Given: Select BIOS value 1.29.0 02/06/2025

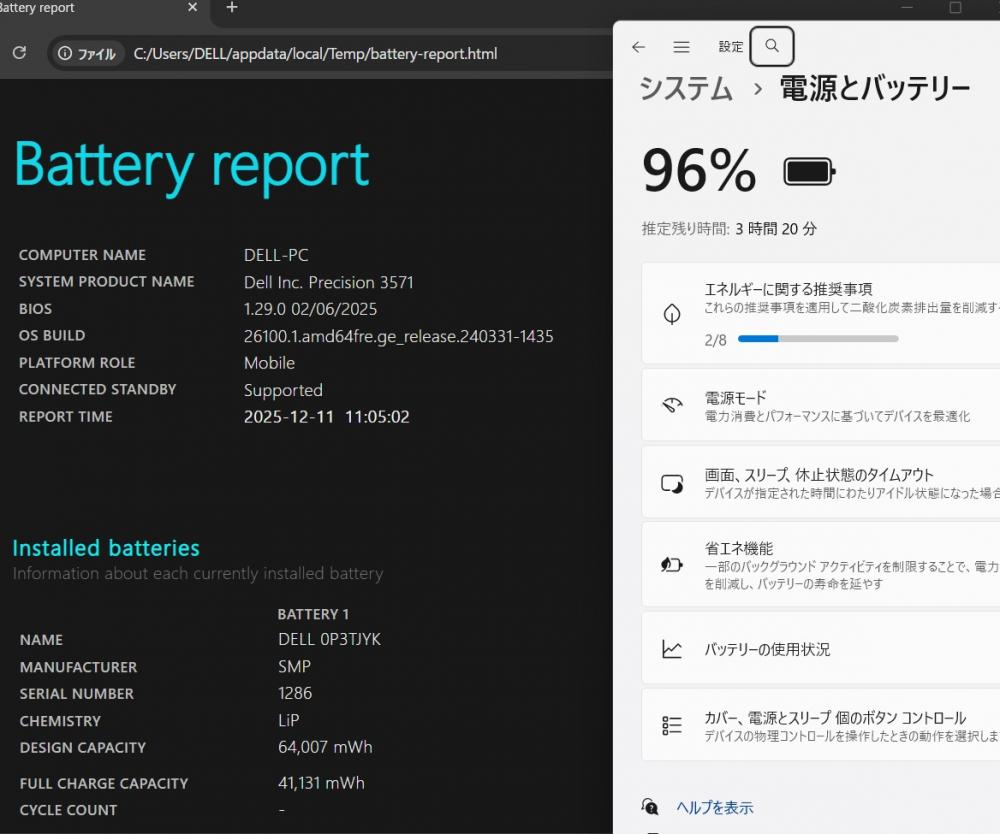Looking at the screenshot, I should click(310, 309).
